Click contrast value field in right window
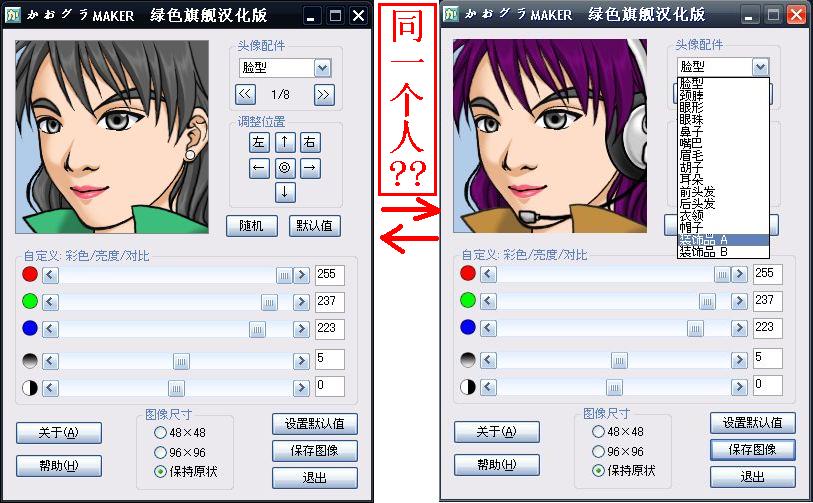Screen dimensions: 813x503 pos(767,385)
